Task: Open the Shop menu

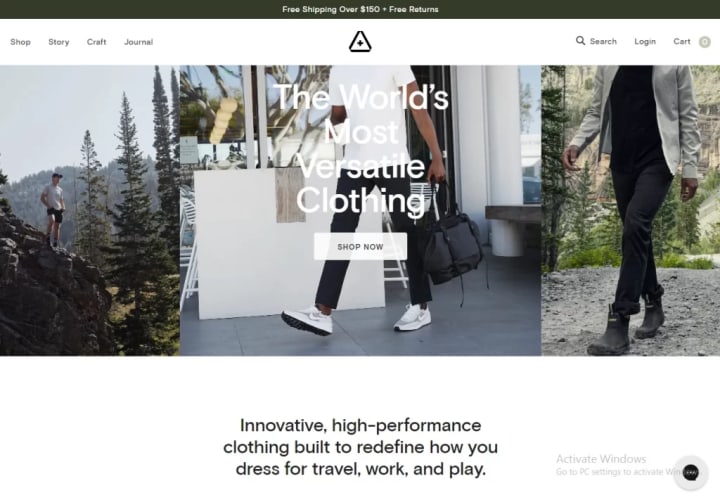Action: pyautogui.click(x=20, y=42)
